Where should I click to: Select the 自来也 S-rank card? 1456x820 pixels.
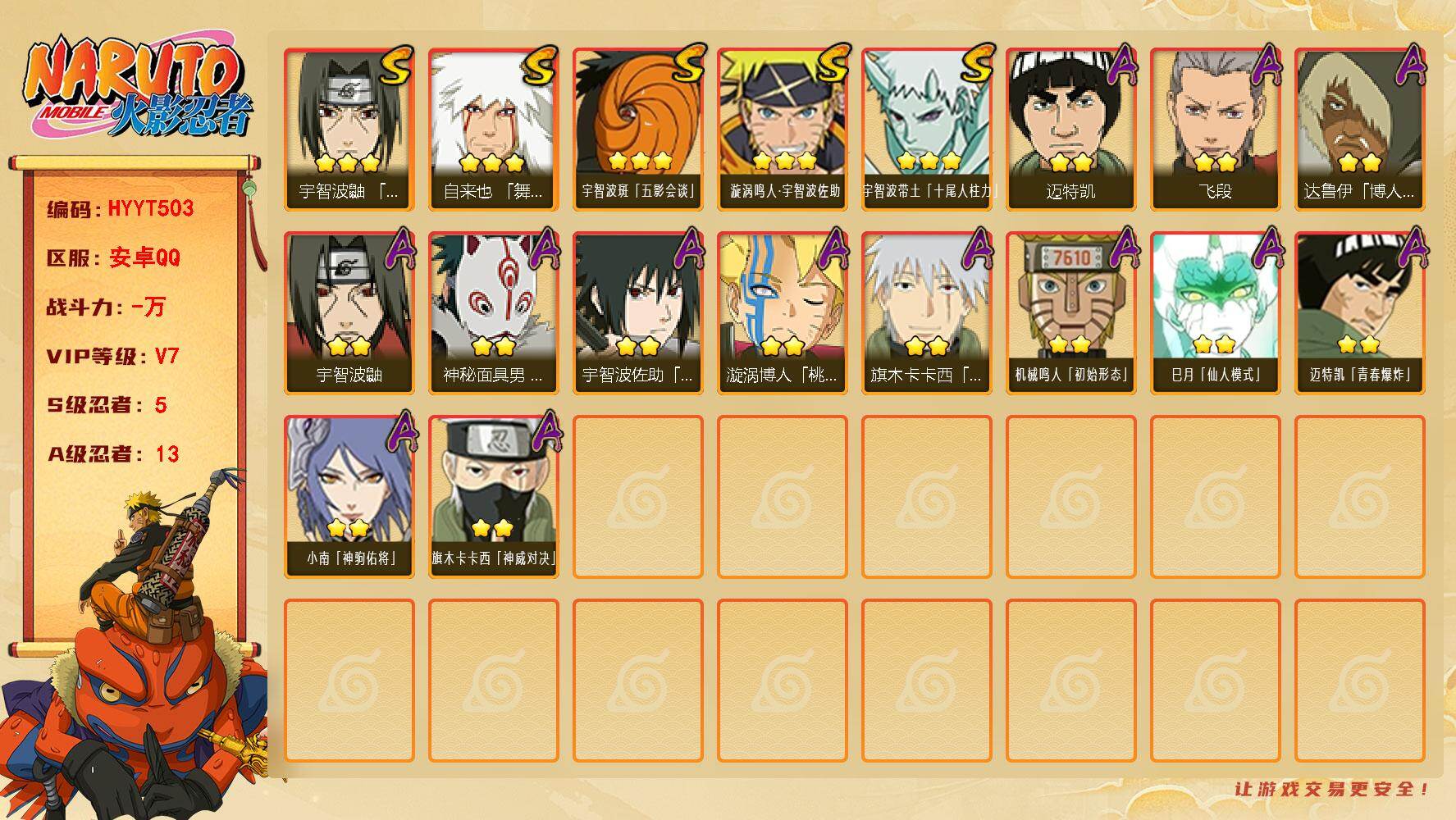pyautogui.click(x=493, y=130)
